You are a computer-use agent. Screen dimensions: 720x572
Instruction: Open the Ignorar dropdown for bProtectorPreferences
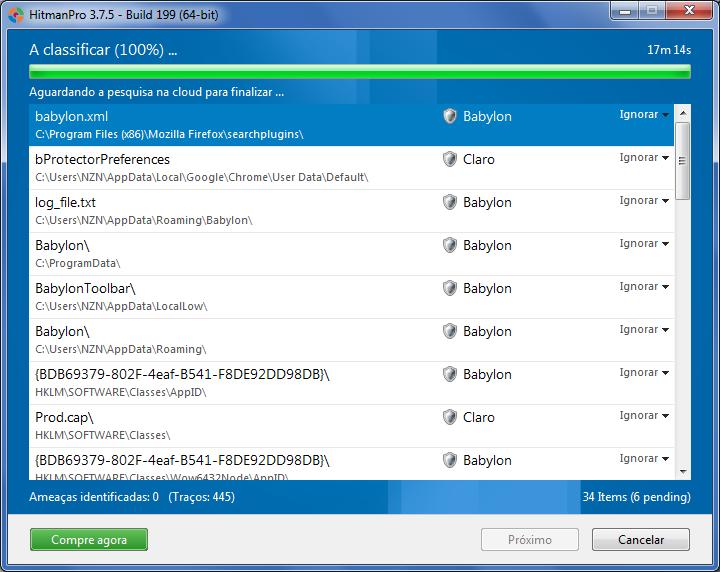(x=644, y=157)
